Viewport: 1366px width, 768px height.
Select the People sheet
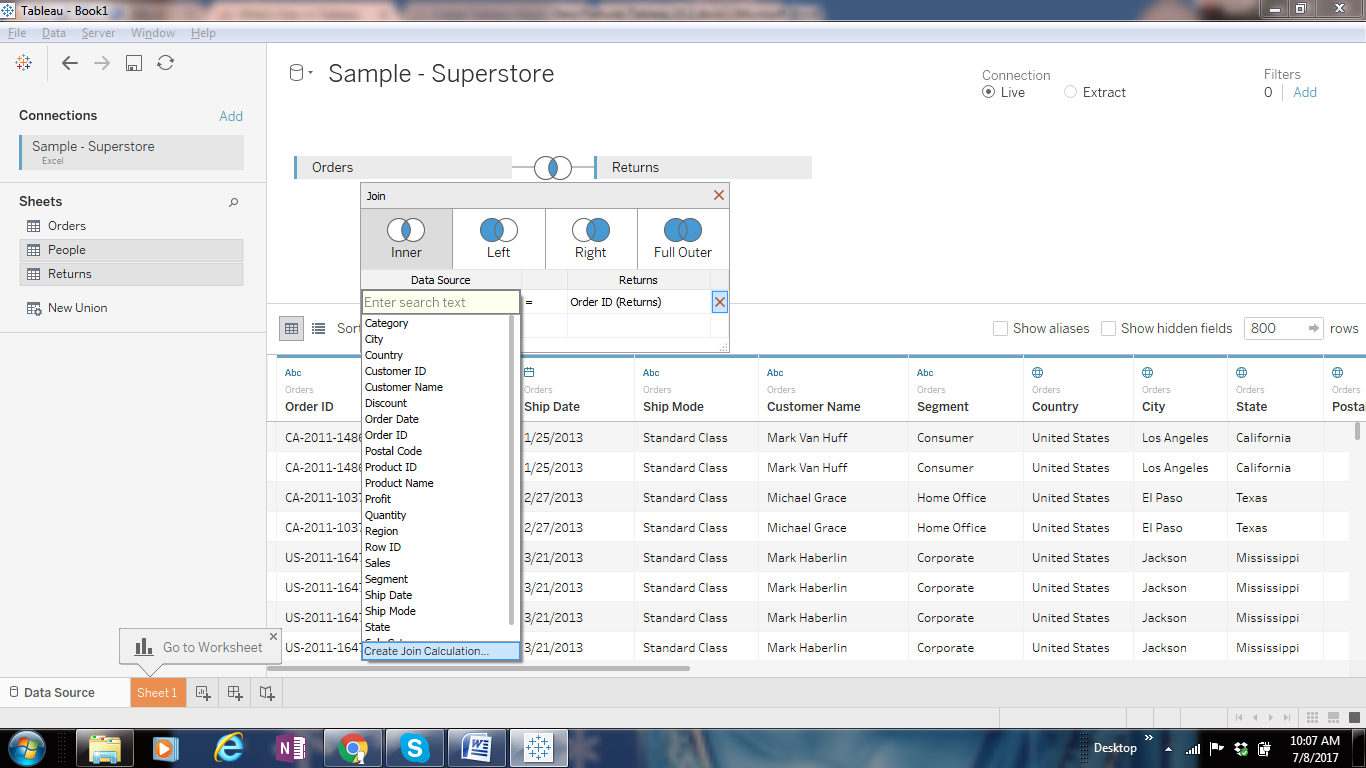click(131, 250)
